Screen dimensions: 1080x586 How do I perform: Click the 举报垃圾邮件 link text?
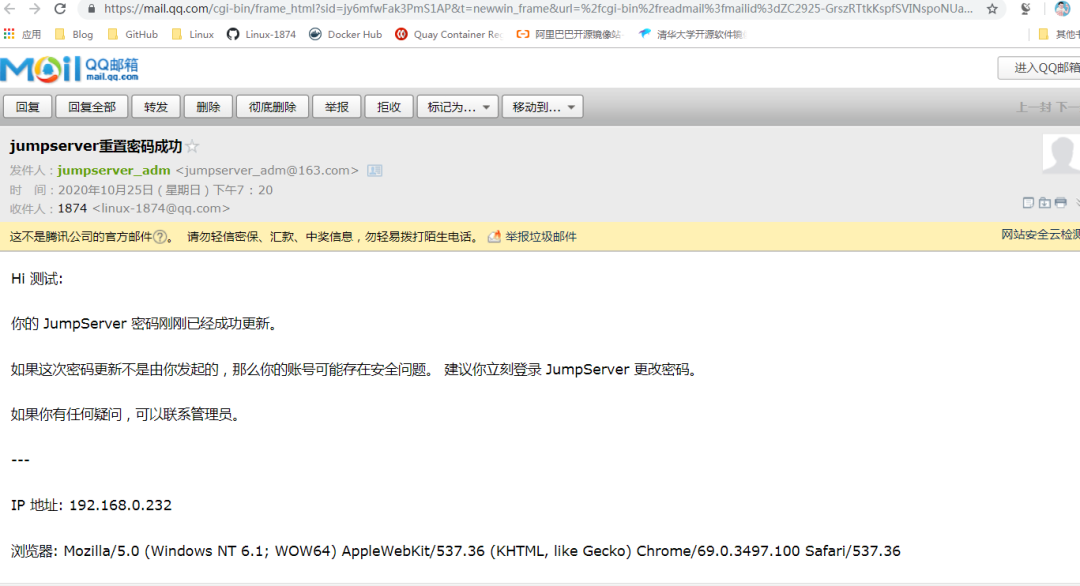[x=541, y=237]
